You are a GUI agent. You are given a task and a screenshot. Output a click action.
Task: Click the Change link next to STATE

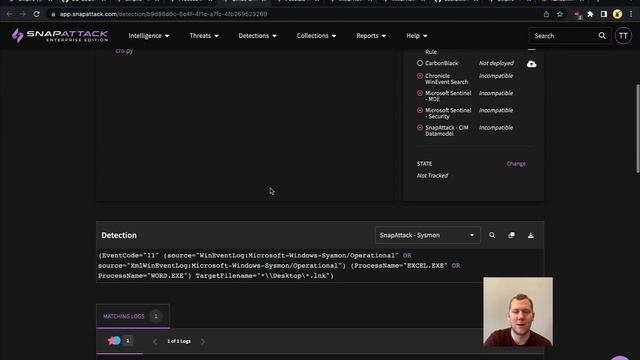(516, 164)
